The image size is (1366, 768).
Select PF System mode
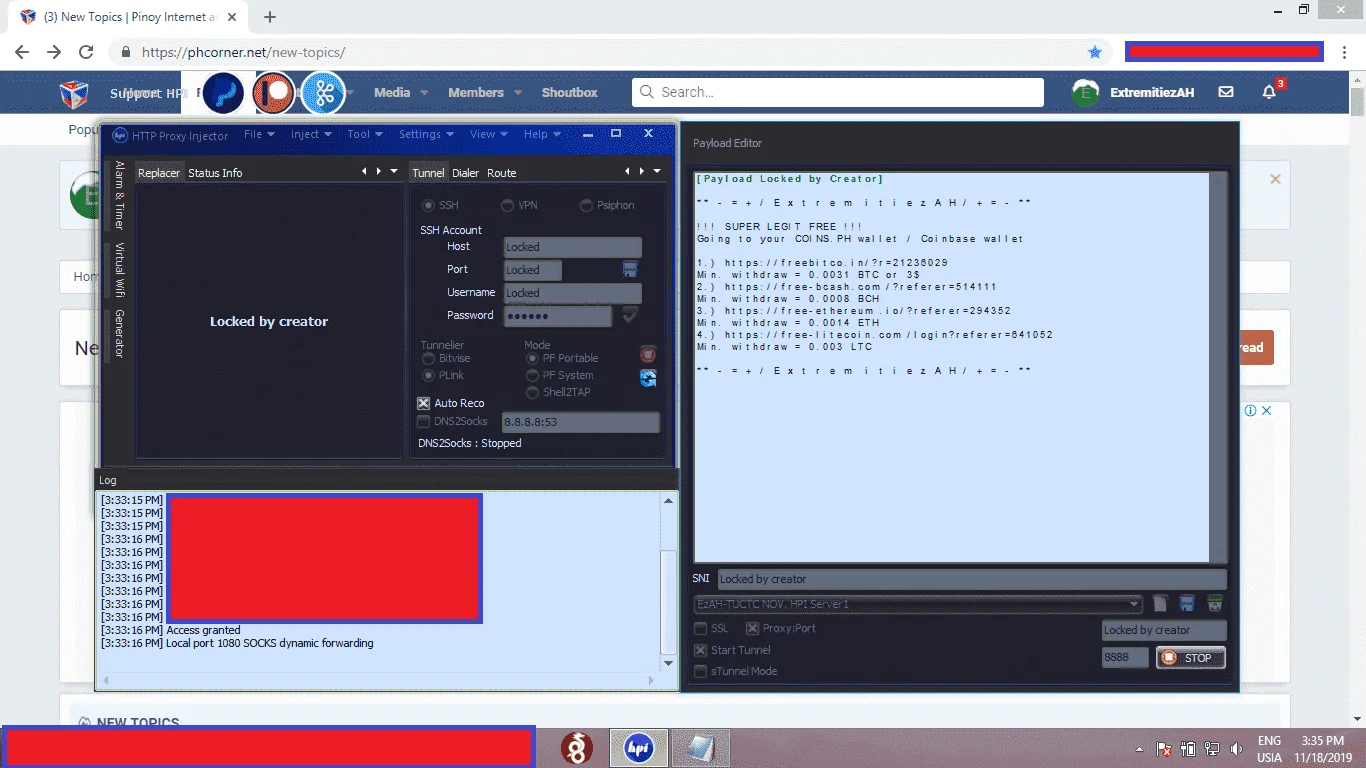533,375
